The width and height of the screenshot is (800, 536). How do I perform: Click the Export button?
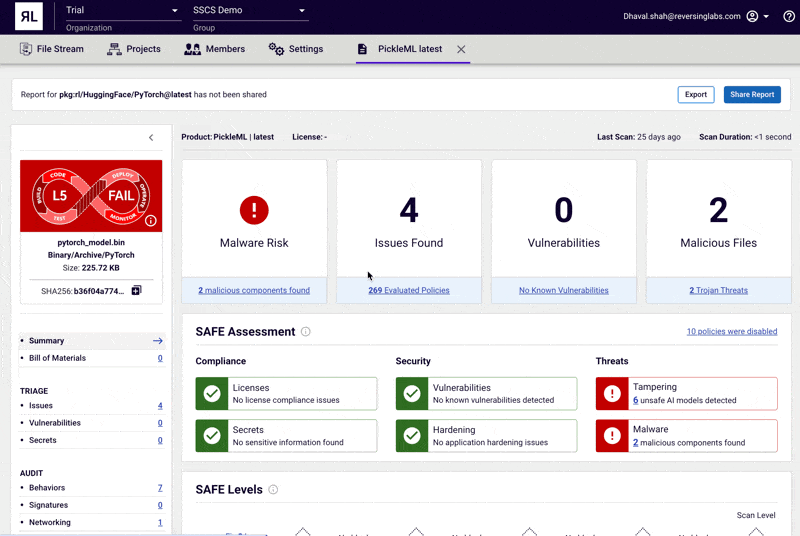click(x=696, y=94)
